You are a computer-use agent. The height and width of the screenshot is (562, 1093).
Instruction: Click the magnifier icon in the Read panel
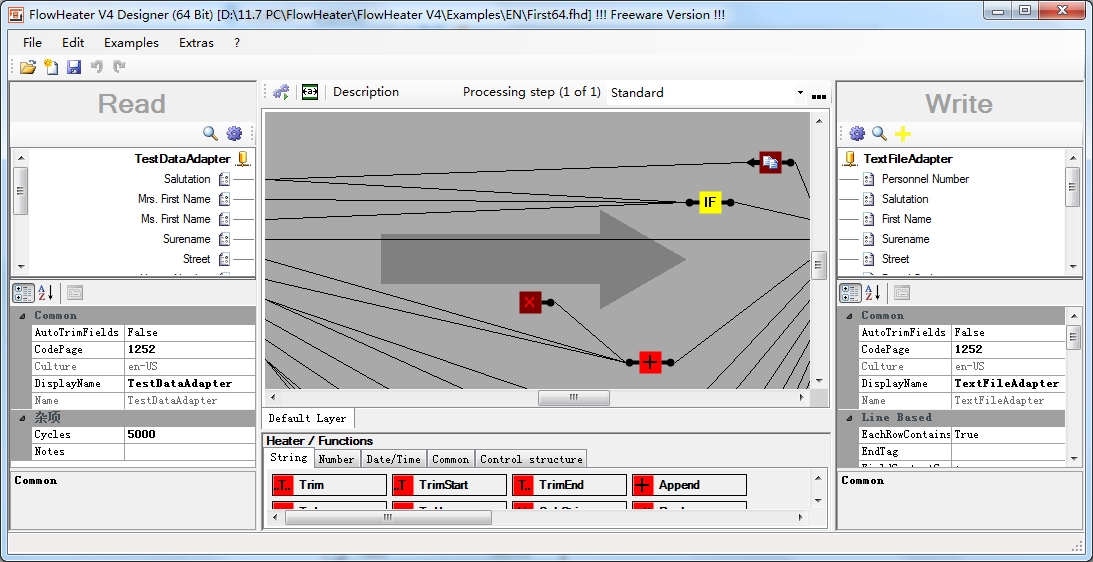click(210, 132)
